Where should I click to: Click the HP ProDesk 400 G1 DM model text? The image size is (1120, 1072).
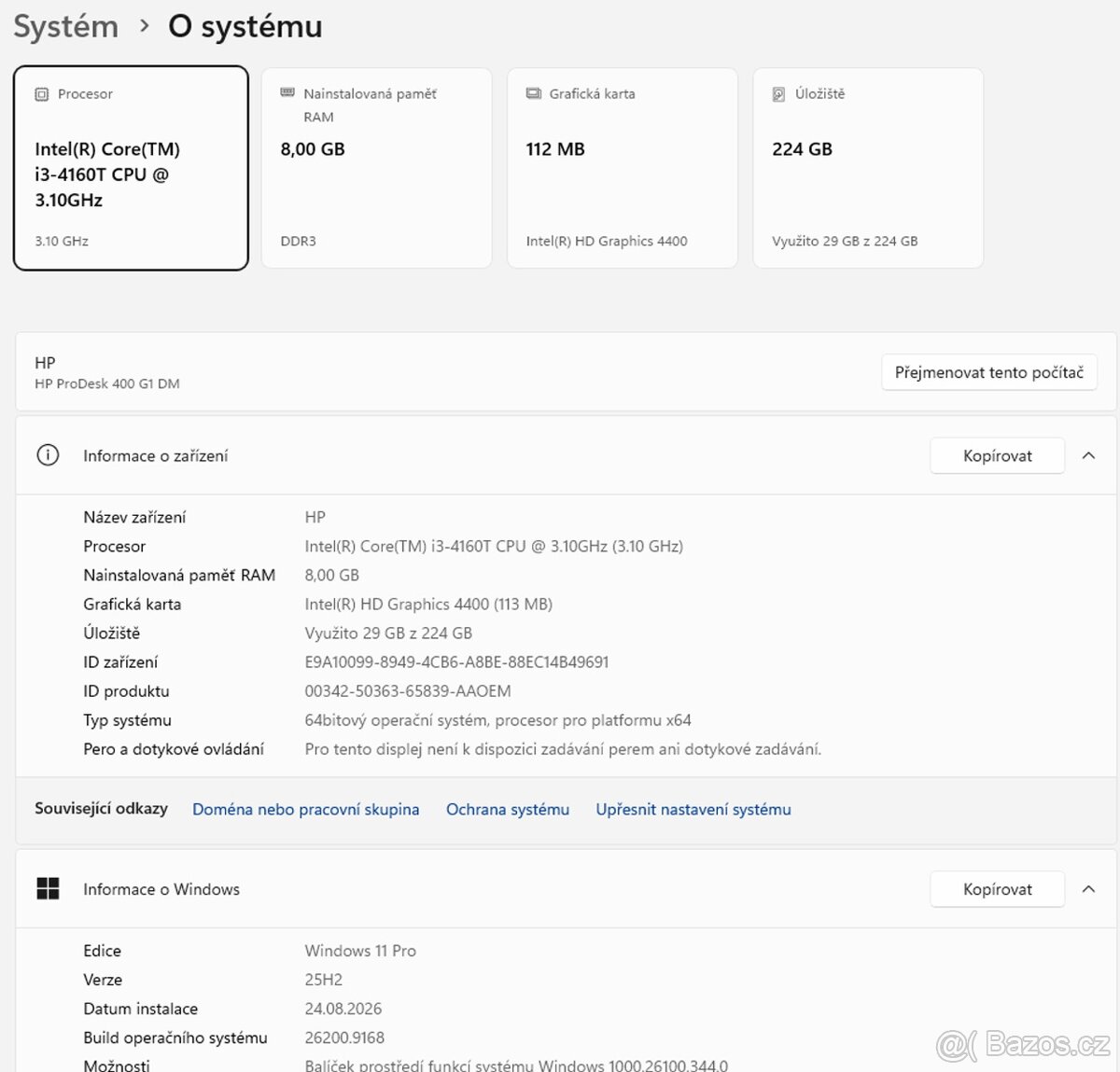107,383
